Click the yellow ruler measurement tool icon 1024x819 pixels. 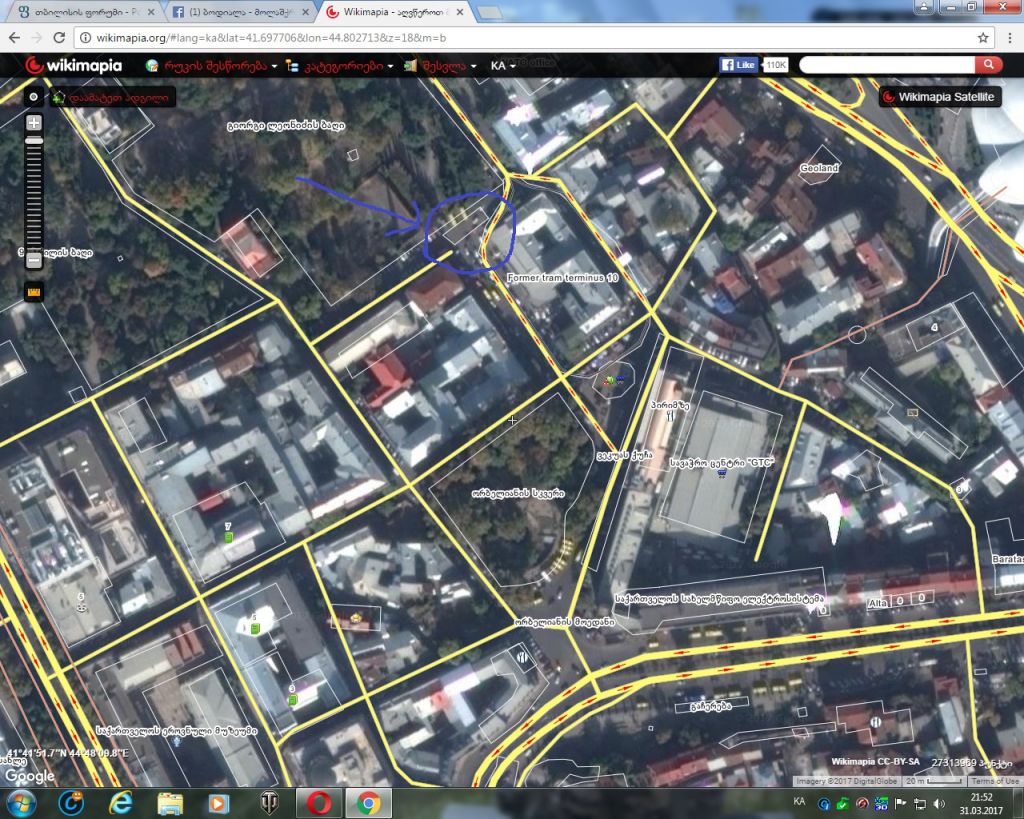[34, 292]
